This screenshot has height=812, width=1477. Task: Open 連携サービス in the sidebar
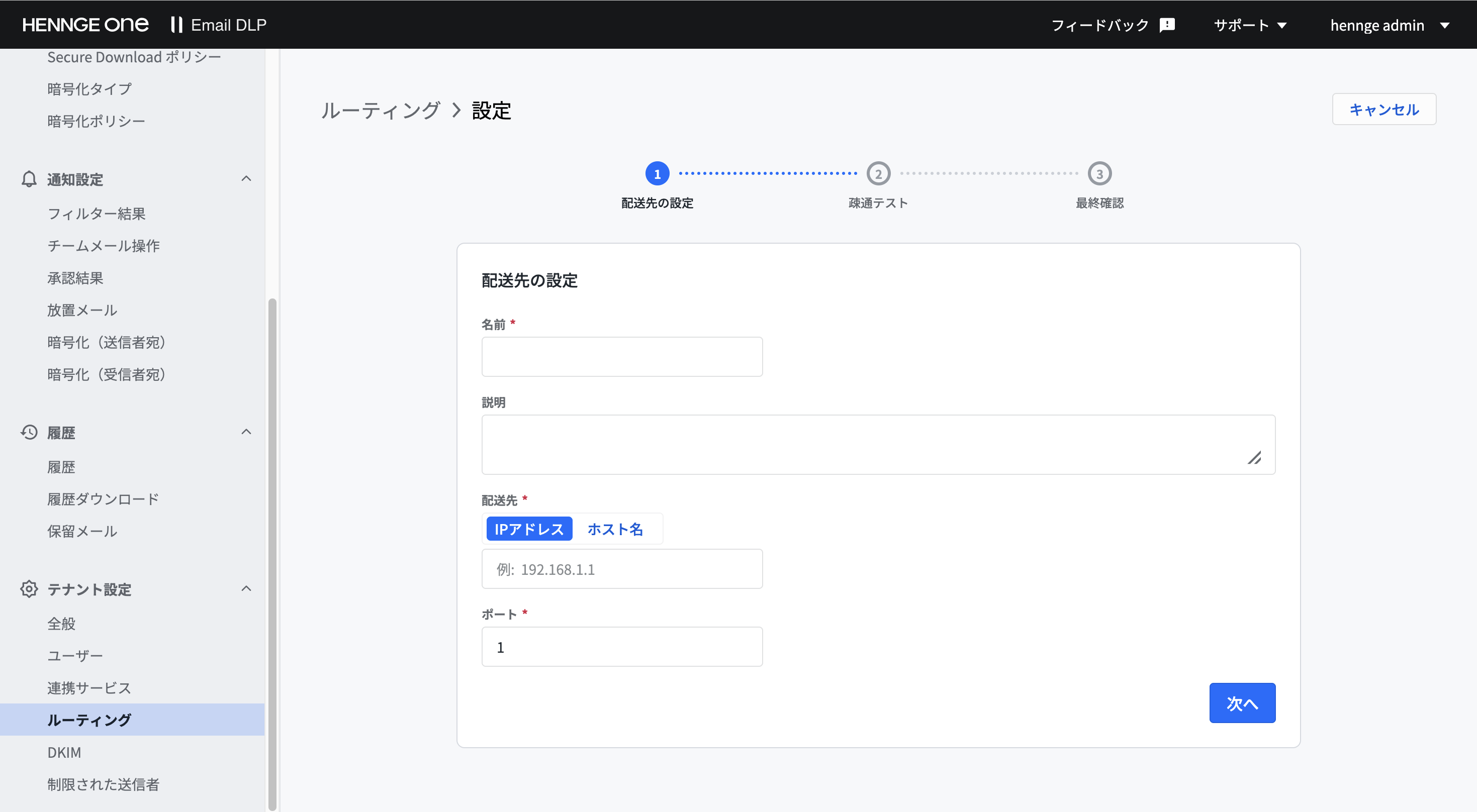pyautogui.click(x=89, y=688)
